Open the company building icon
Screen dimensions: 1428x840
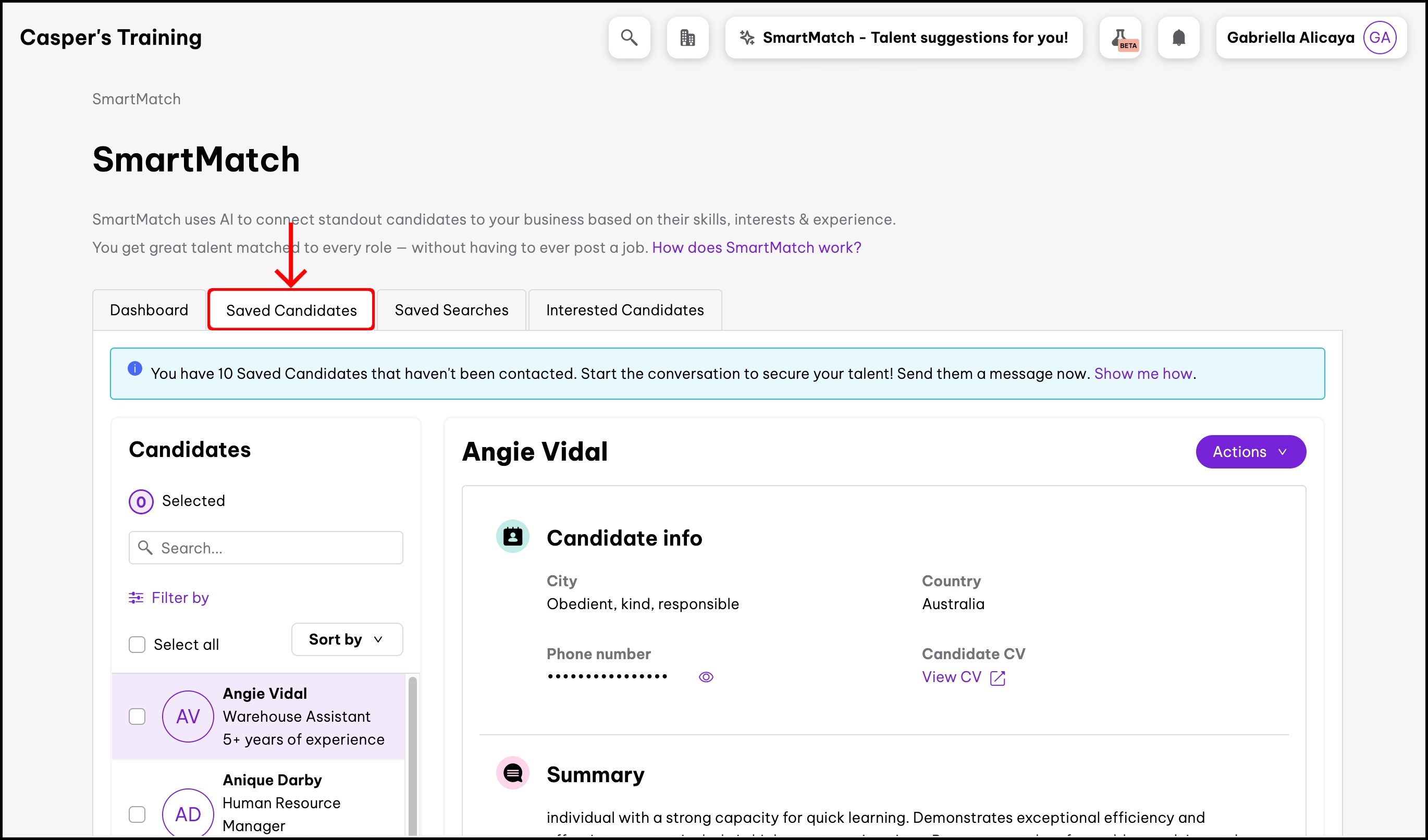click(x=687, y=38)
